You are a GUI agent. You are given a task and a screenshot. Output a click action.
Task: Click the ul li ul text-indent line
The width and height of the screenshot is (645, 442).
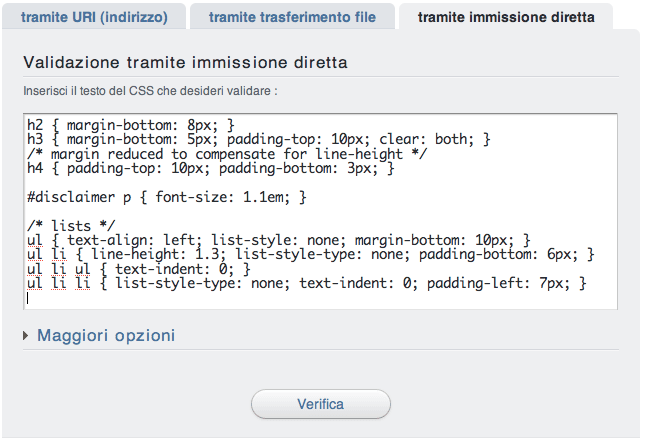(139, 269)
